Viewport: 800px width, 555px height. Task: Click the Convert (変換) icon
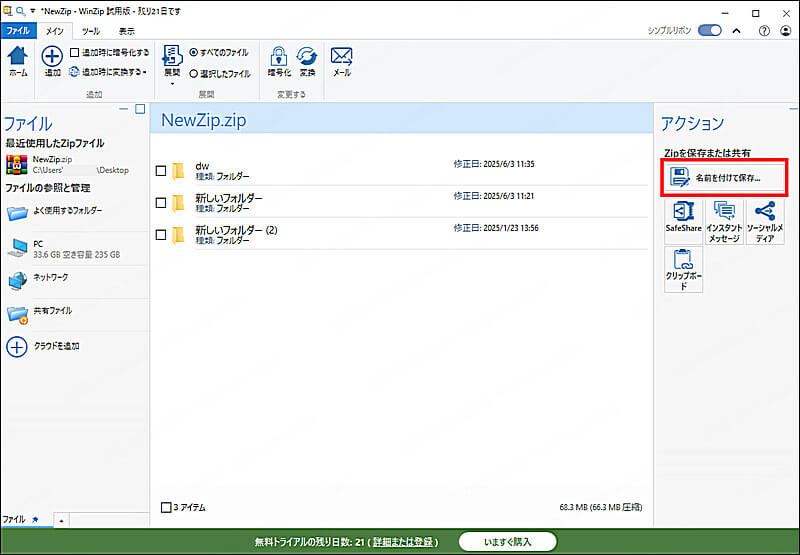[307, 56]
